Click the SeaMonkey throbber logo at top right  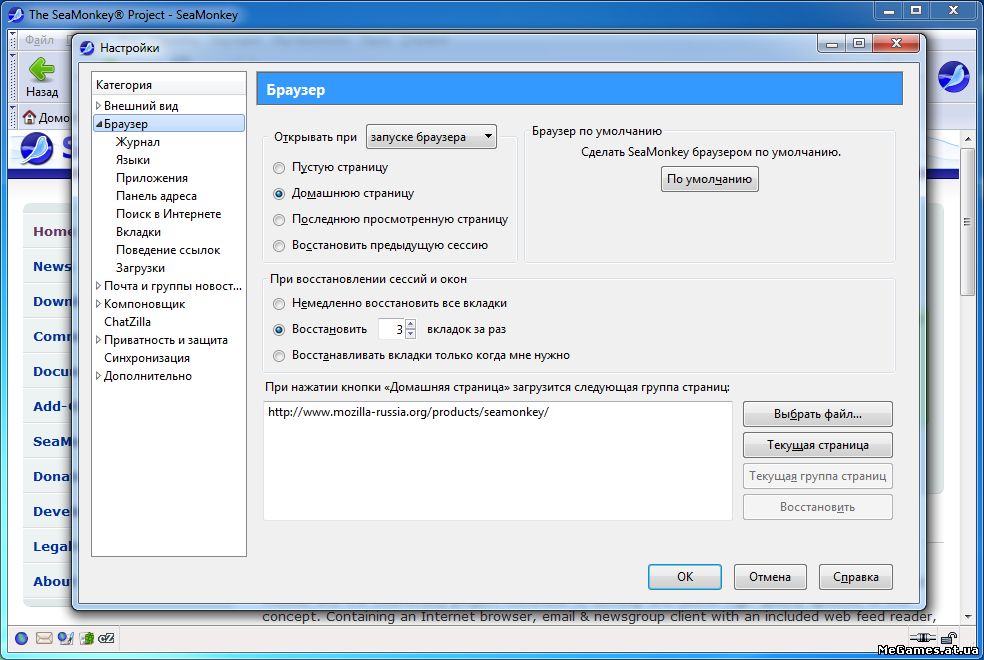pyautogui.click(x=954, y=77)
